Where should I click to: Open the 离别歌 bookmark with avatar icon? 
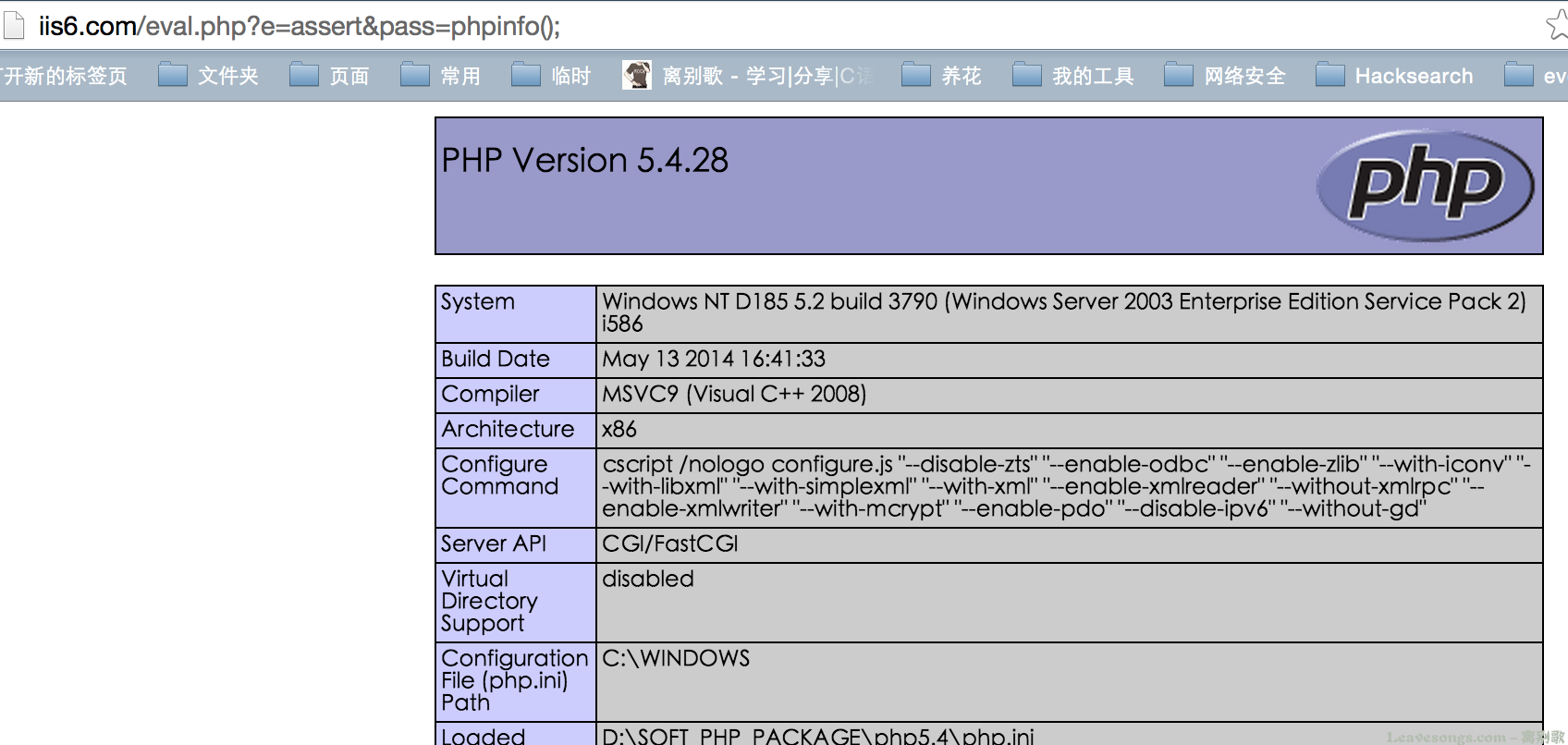point(747,76)
